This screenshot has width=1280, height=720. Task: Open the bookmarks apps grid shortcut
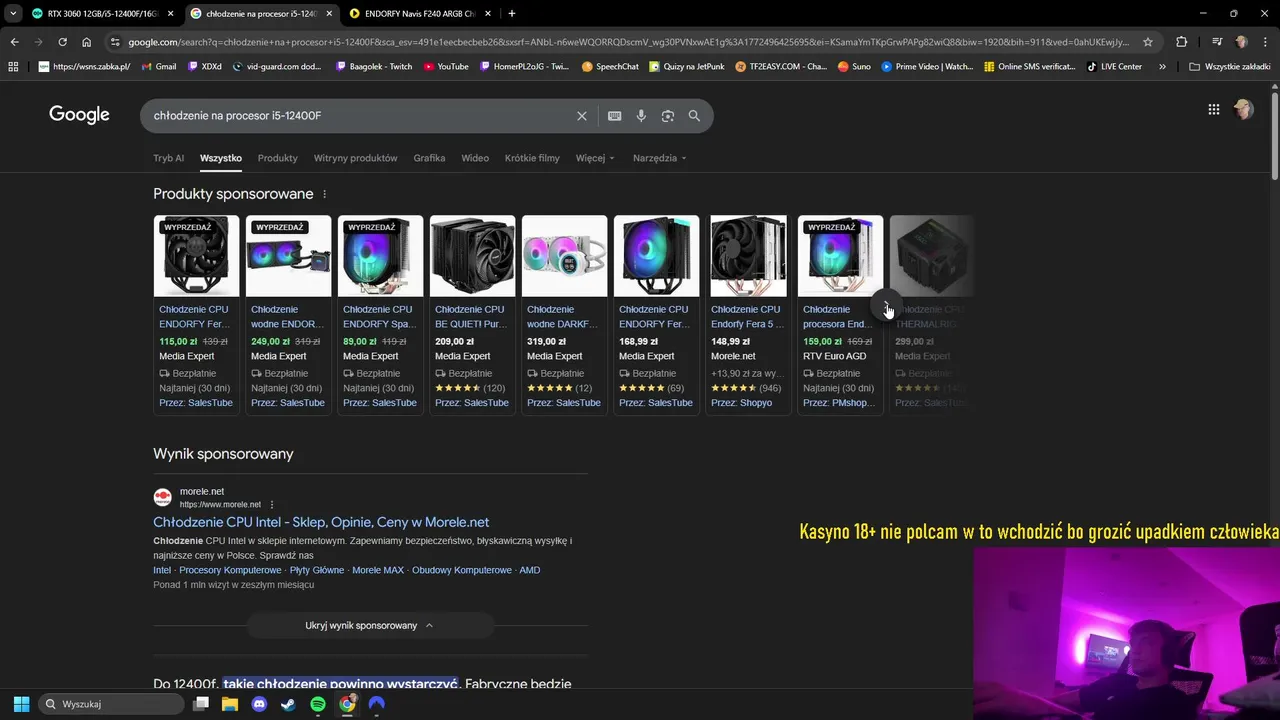pyautogui.click(x=13, y=66)
